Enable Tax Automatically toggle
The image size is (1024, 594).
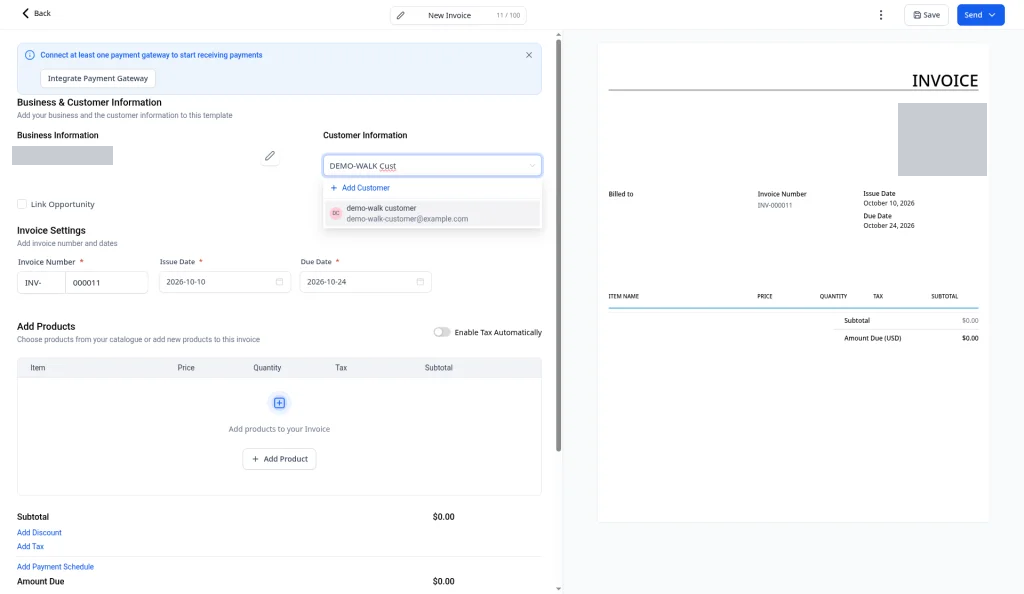pos(442,332)
